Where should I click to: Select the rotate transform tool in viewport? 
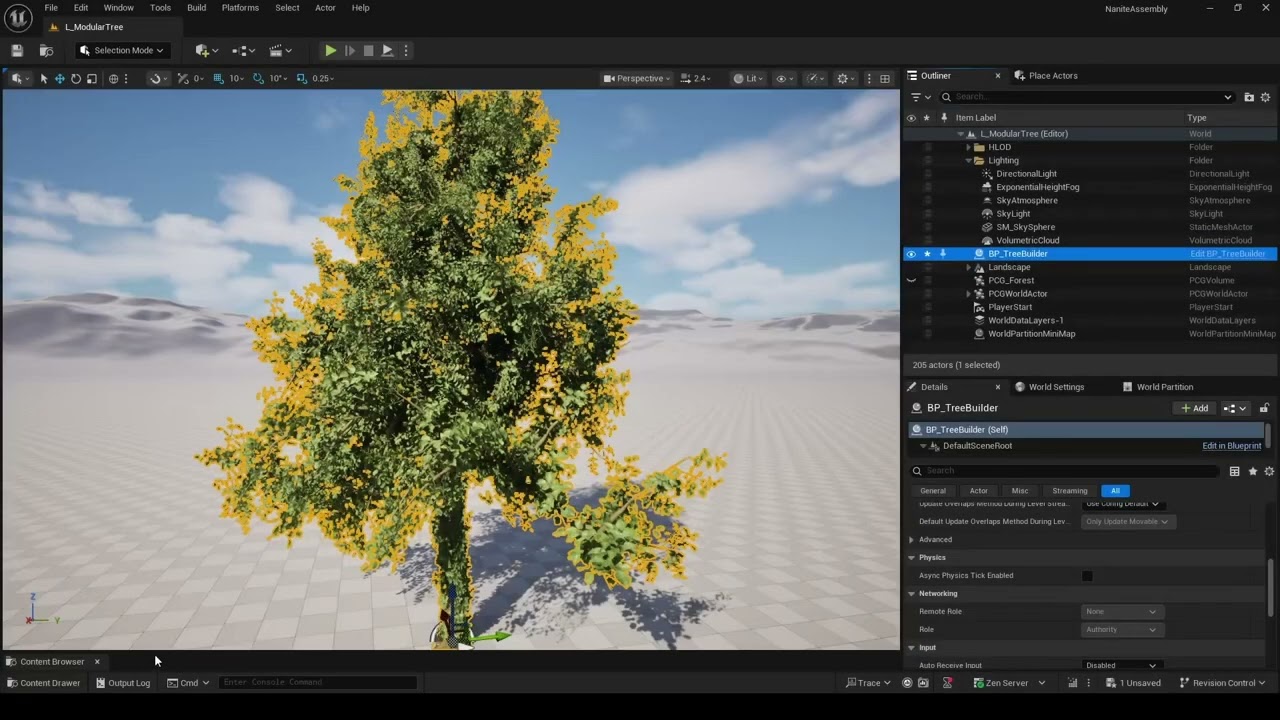pyautogui.click(x=76, y=78)
